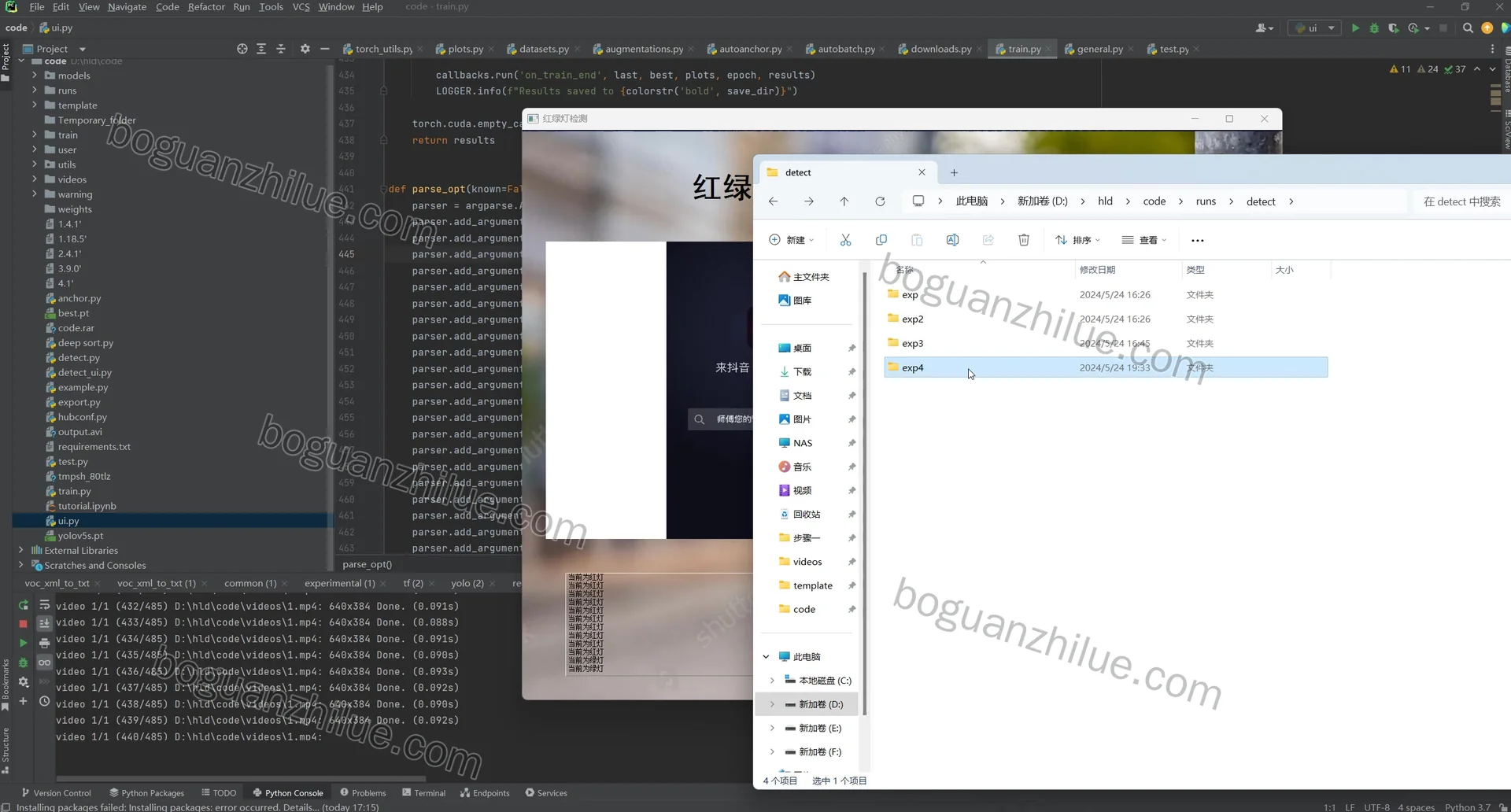Click the code segment in Explorer address bar
This screenshot has height=812, width=1511.
(1154, 201)
